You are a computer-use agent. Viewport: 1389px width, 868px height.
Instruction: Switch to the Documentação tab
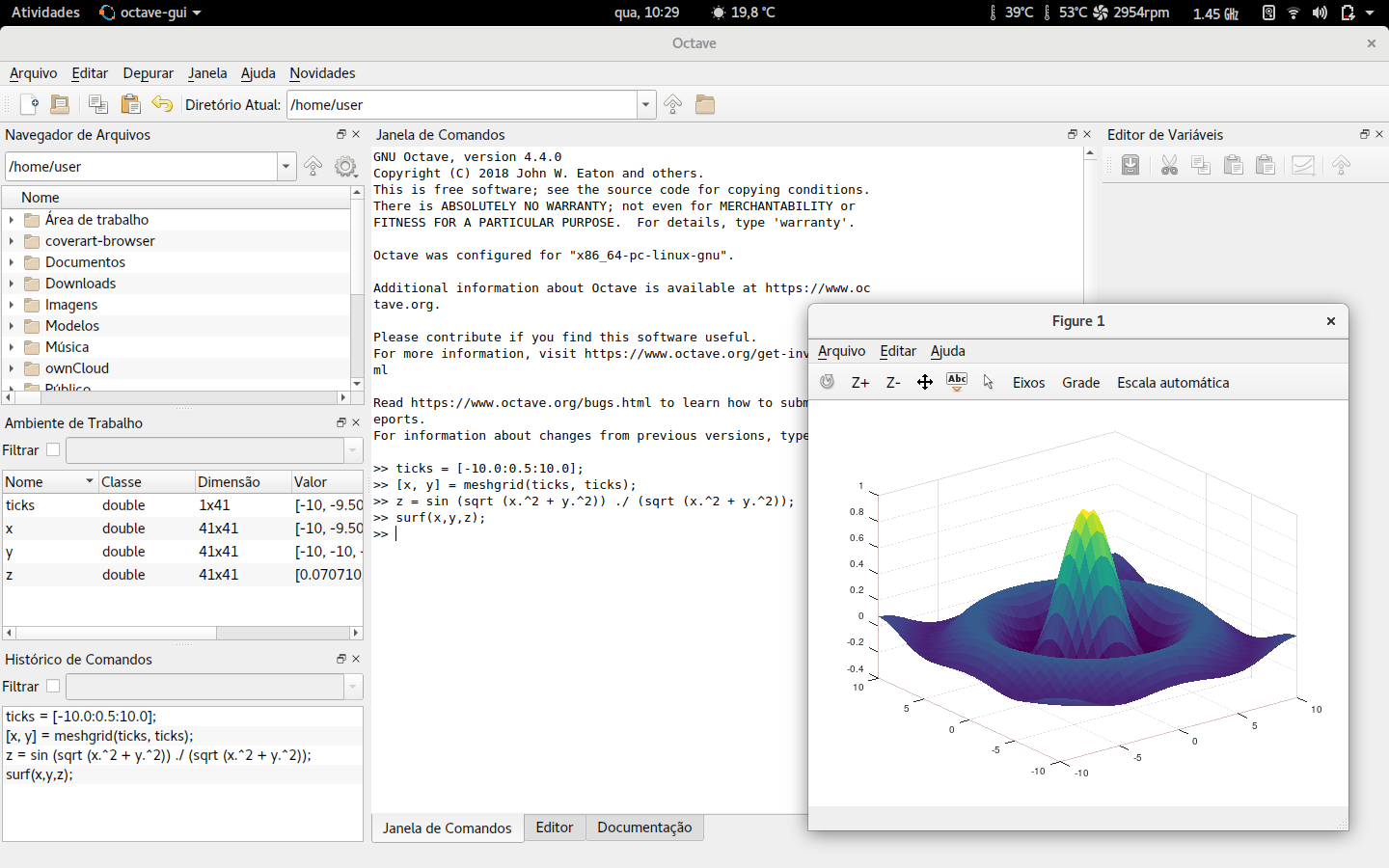click(x=644, y=827)
